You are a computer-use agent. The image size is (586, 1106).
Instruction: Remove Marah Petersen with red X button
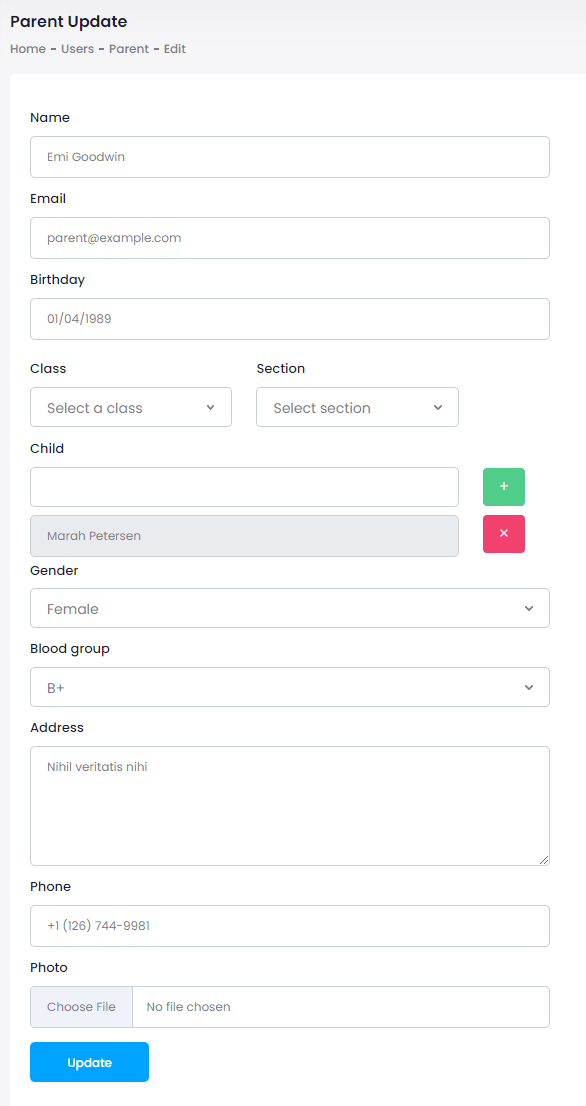(503, 534)
